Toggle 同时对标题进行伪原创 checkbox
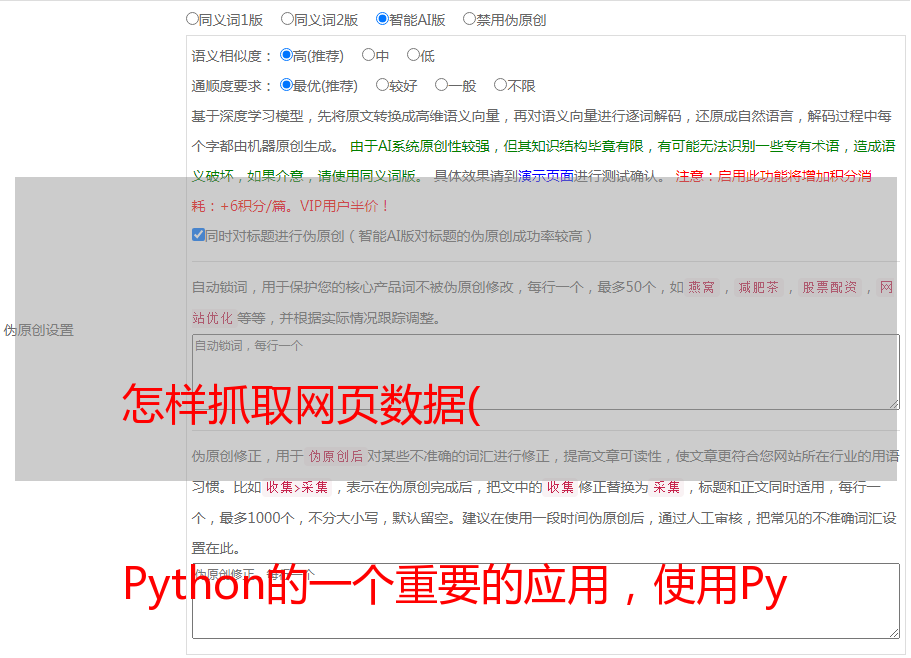The height and width of the screenshot is (658, 911). click(198, 235)
